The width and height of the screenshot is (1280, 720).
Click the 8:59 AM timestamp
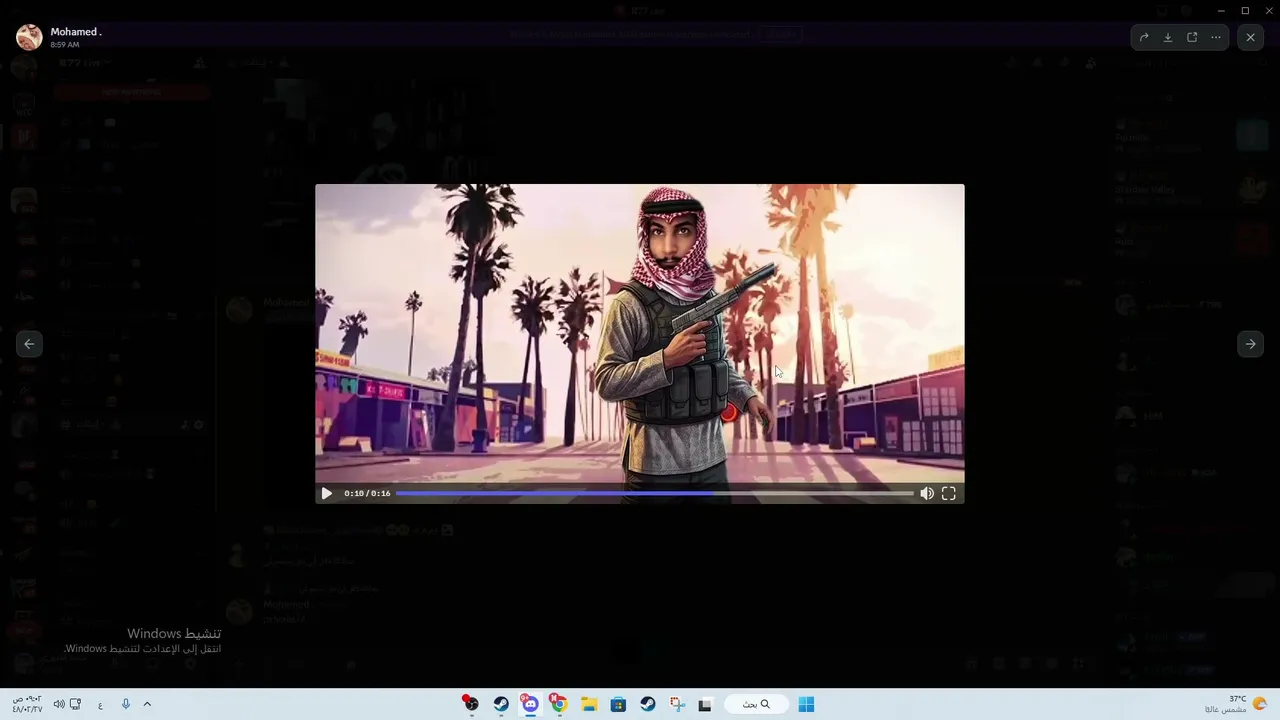(65, 45)
